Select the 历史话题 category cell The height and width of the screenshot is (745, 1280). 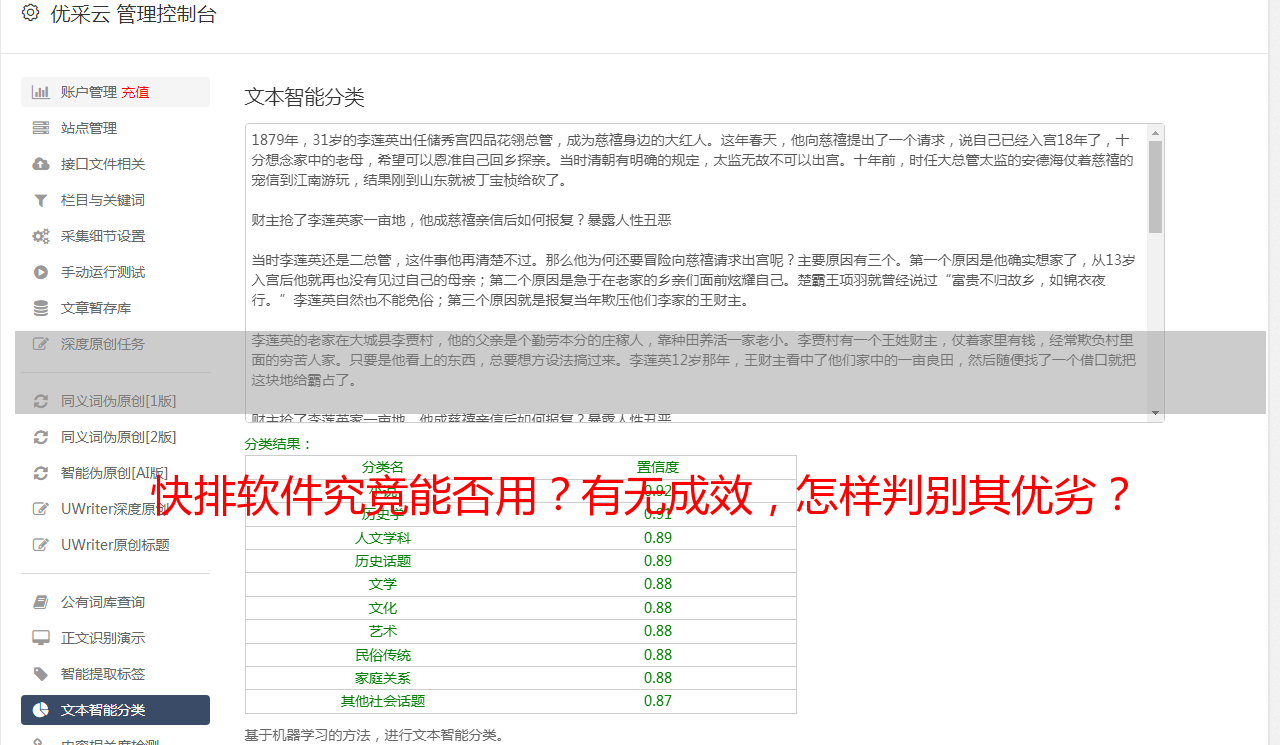(x=383, y=561)
